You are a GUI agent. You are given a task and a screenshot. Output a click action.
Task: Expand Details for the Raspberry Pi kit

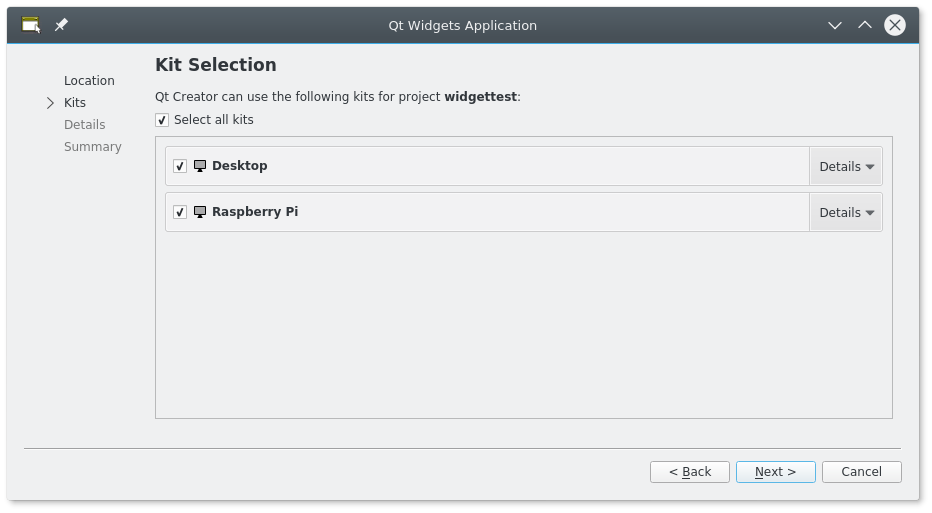coord(846,213)
